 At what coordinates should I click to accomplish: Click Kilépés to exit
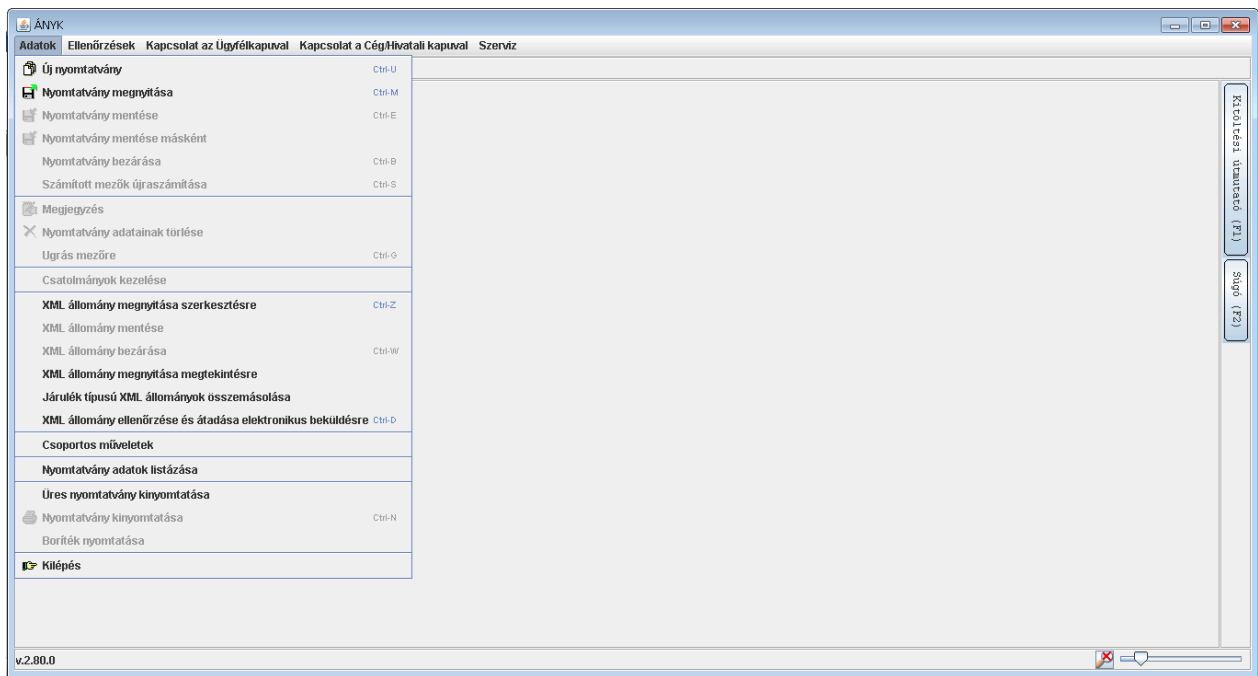point(214,565)
